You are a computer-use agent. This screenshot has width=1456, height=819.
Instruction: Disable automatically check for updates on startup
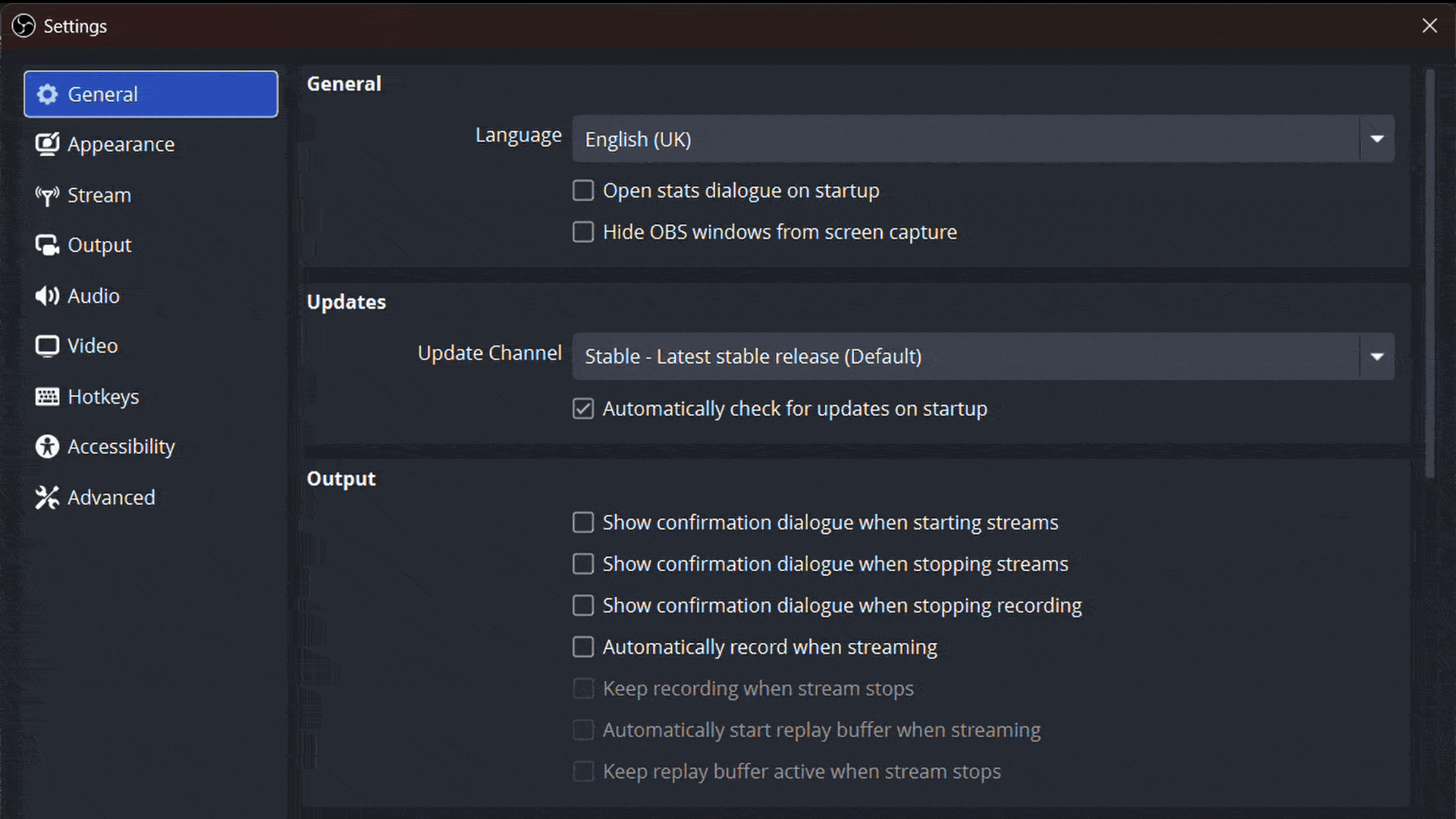[582, 409]
